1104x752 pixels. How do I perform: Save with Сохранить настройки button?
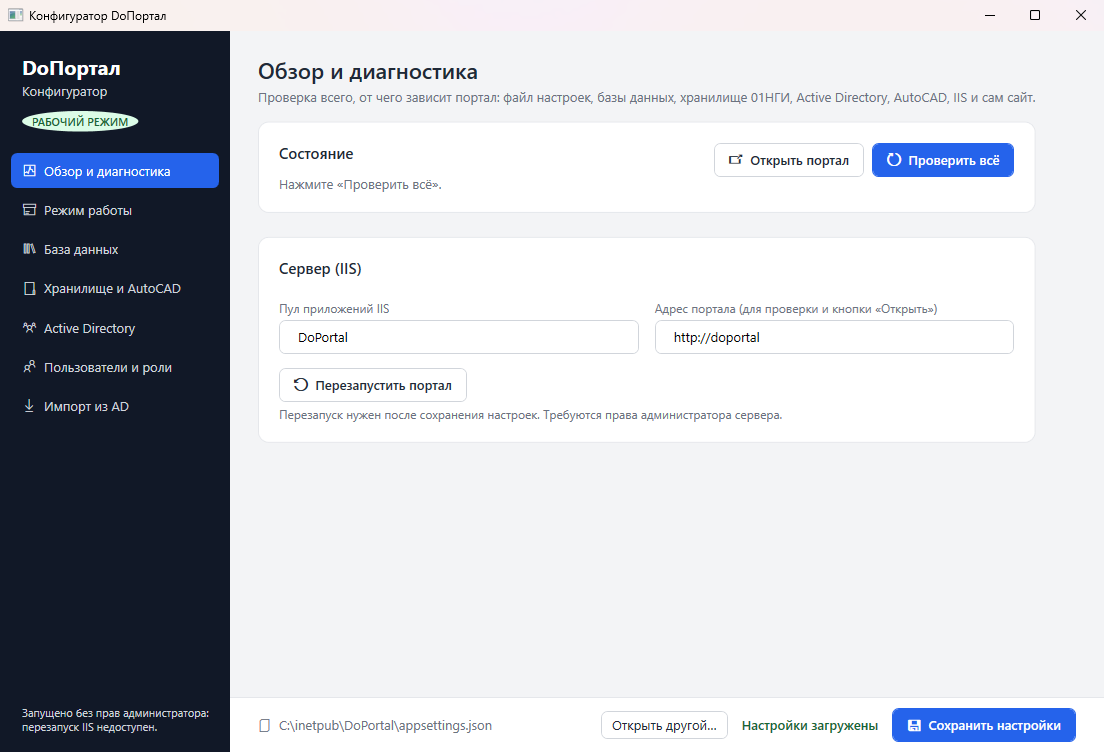pos(984,725)
